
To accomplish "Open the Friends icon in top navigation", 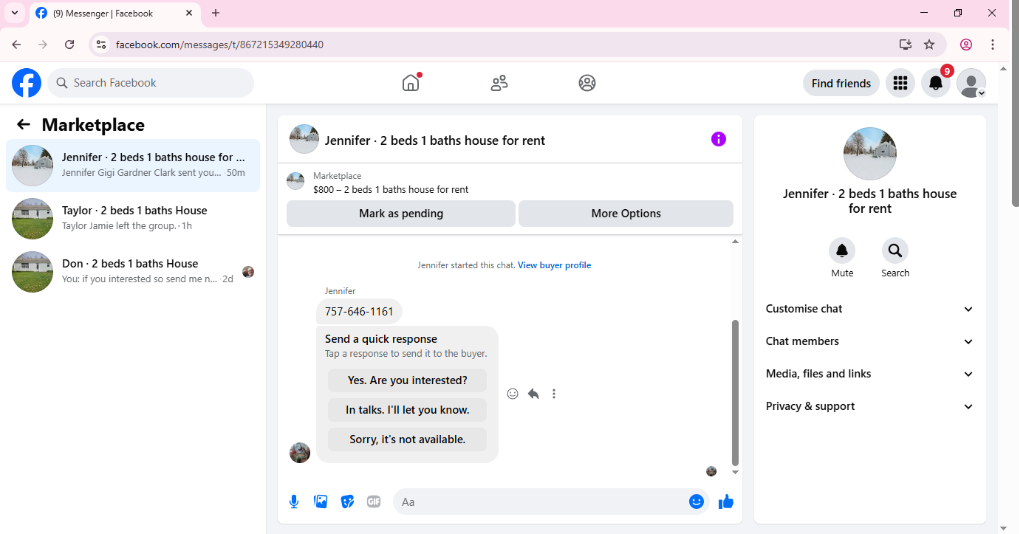I will [x=499, y=83].
